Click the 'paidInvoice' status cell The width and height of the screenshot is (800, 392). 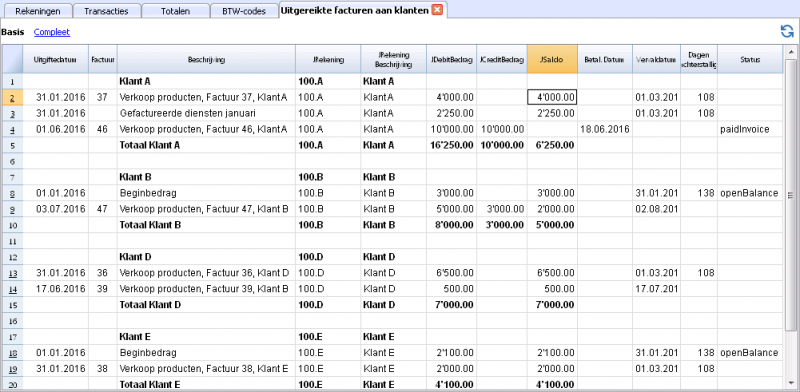pyautogui.click(x=744, y=129)
